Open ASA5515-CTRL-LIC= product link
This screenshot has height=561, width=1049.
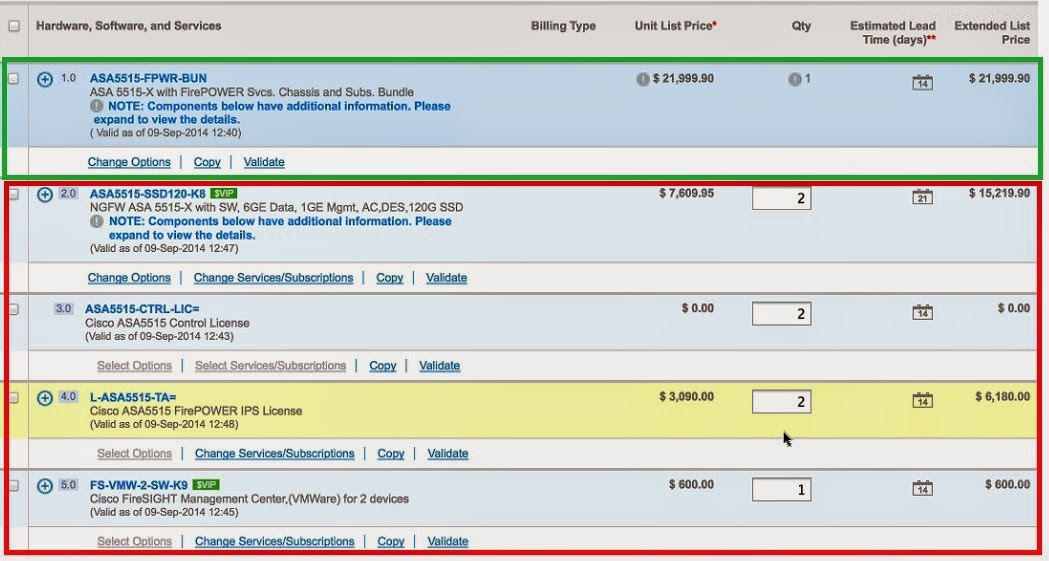[x=142, y=309]
